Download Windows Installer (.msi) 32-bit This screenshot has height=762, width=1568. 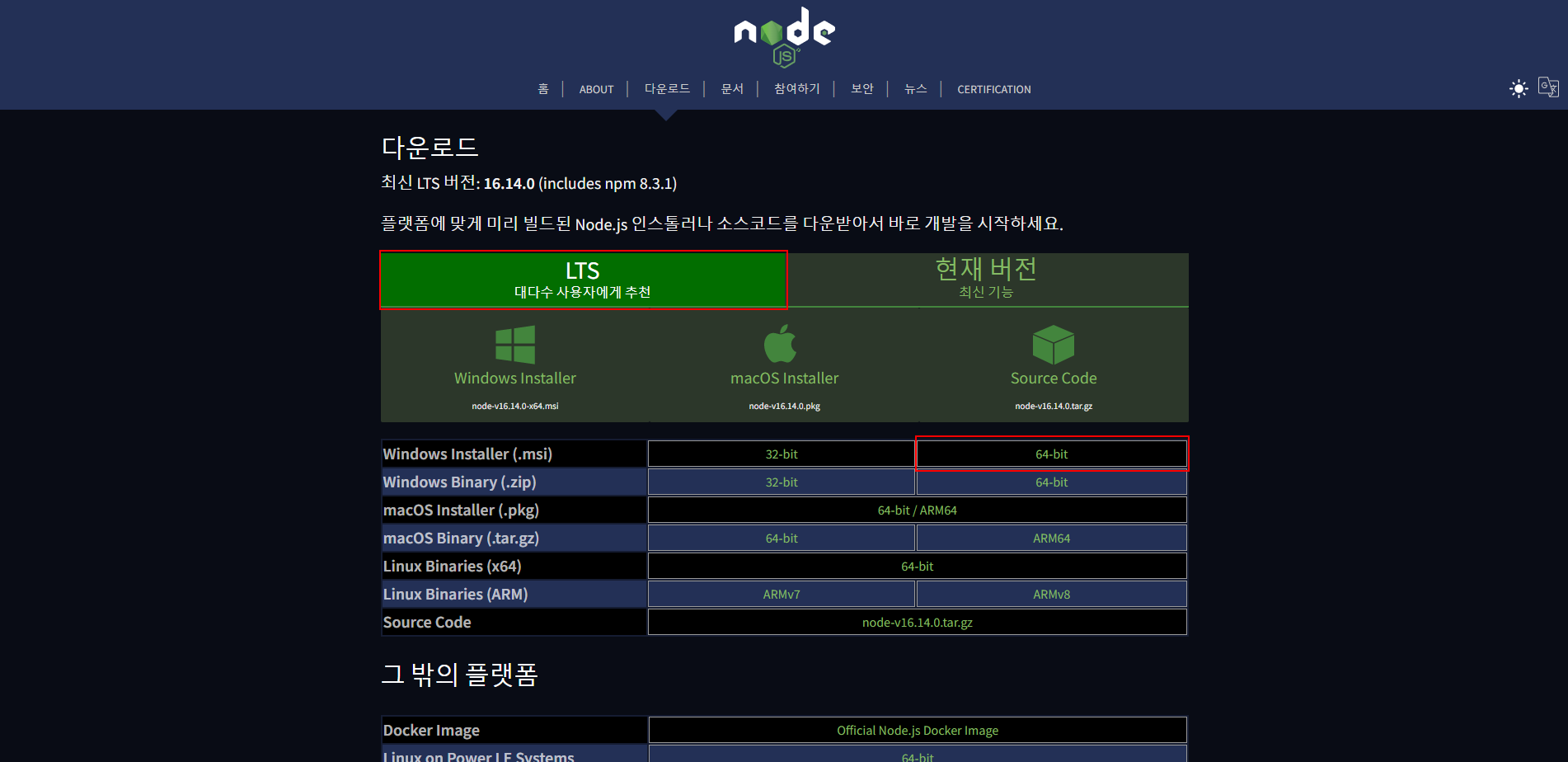[x=782, y=454]
